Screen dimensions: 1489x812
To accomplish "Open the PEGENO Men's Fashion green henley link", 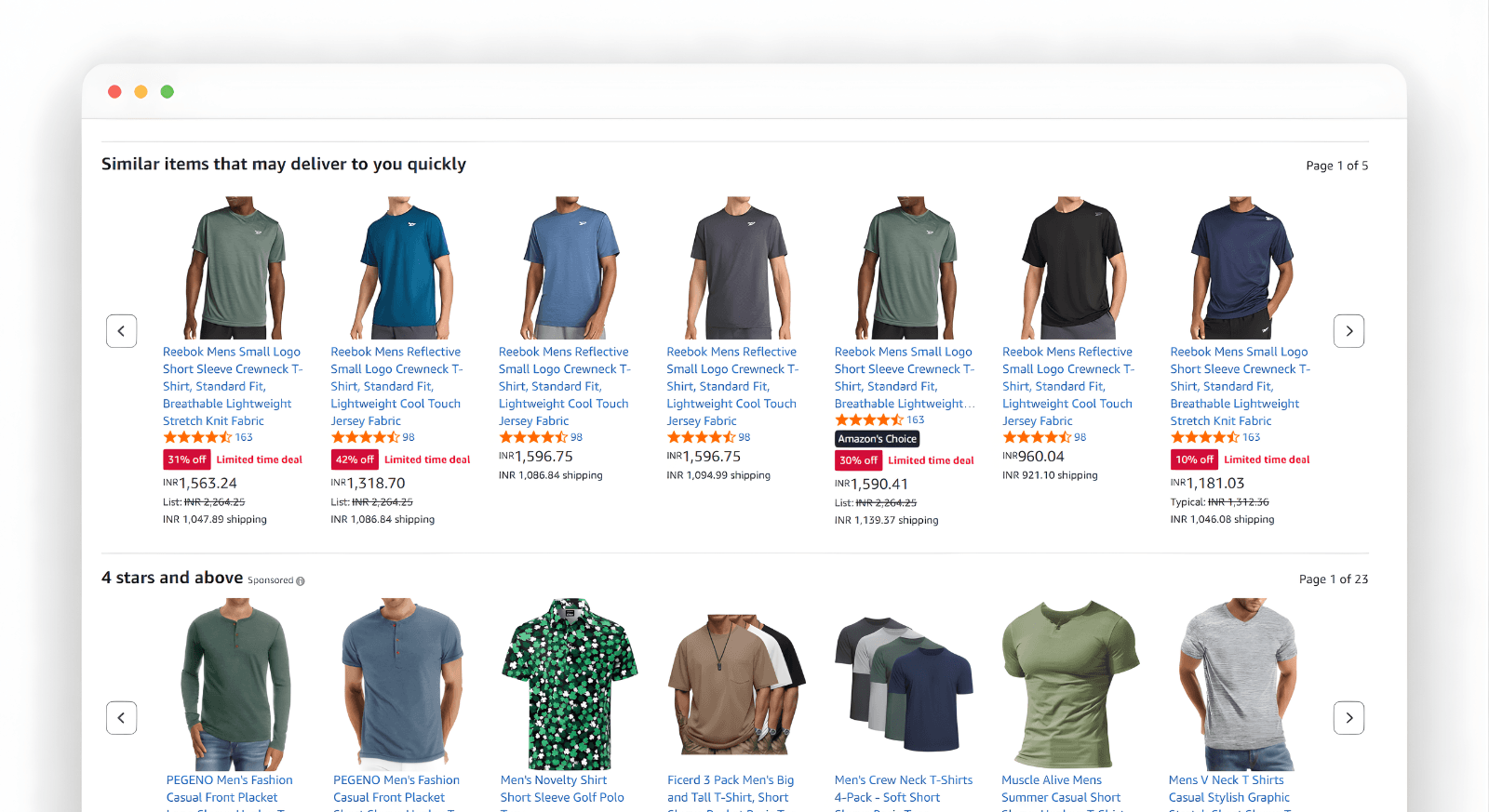I will (x=229, y=789).
